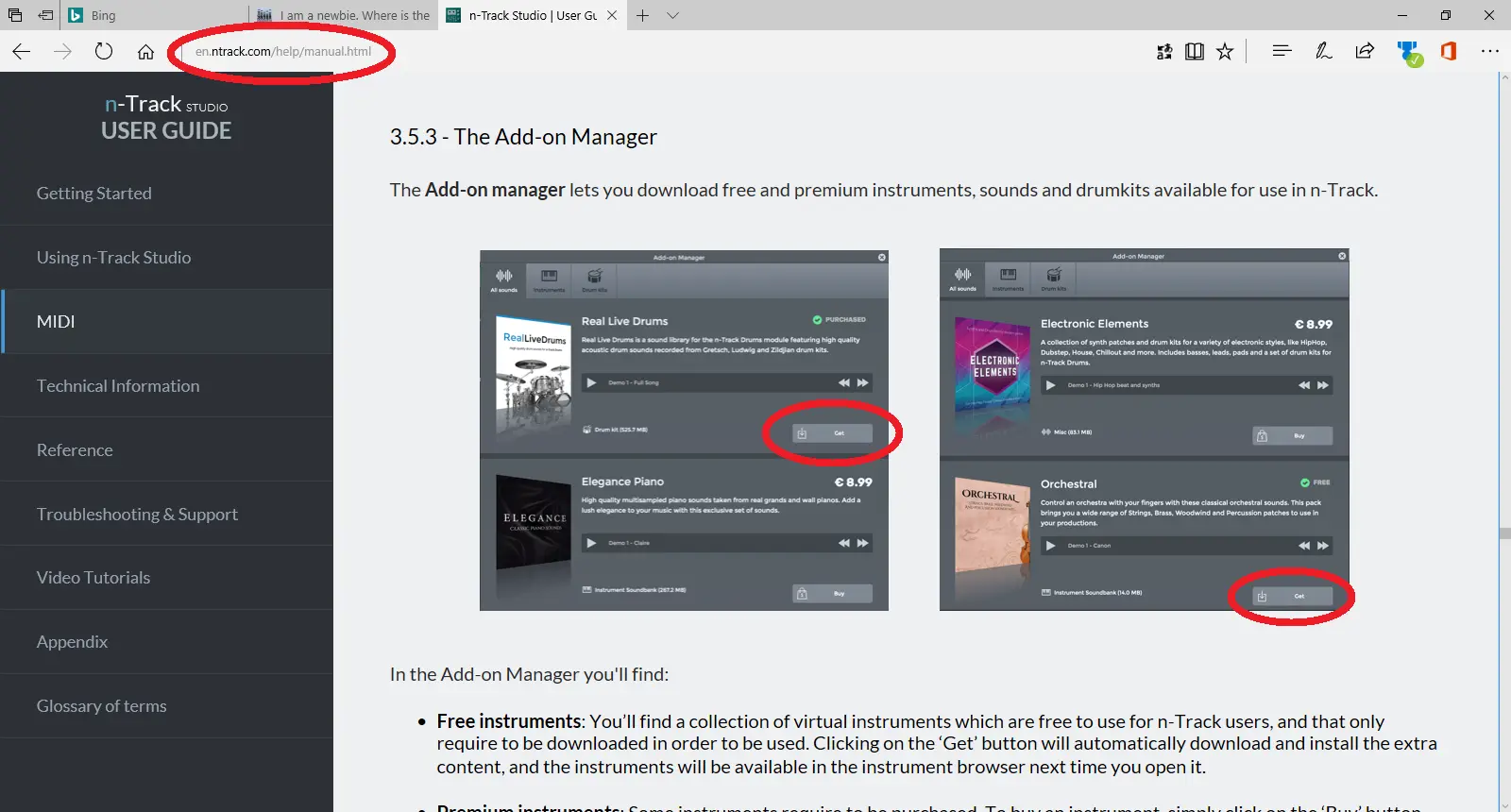Refresh the current page

pos(104,52)
